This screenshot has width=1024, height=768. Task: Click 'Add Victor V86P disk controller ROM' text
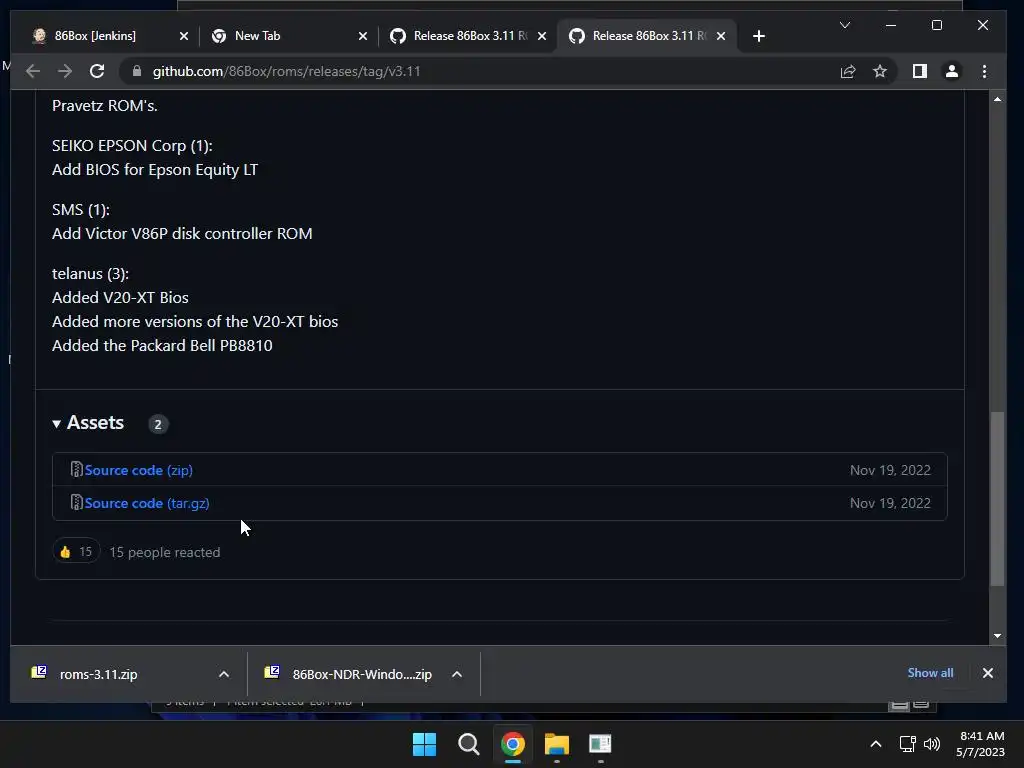pos(182,234)
